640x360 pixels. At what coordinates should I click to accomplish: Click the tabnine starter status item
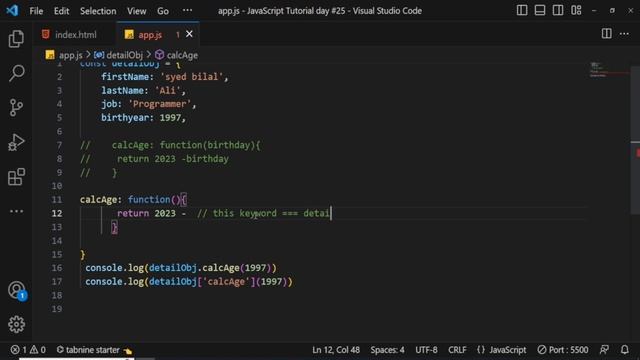93,350
